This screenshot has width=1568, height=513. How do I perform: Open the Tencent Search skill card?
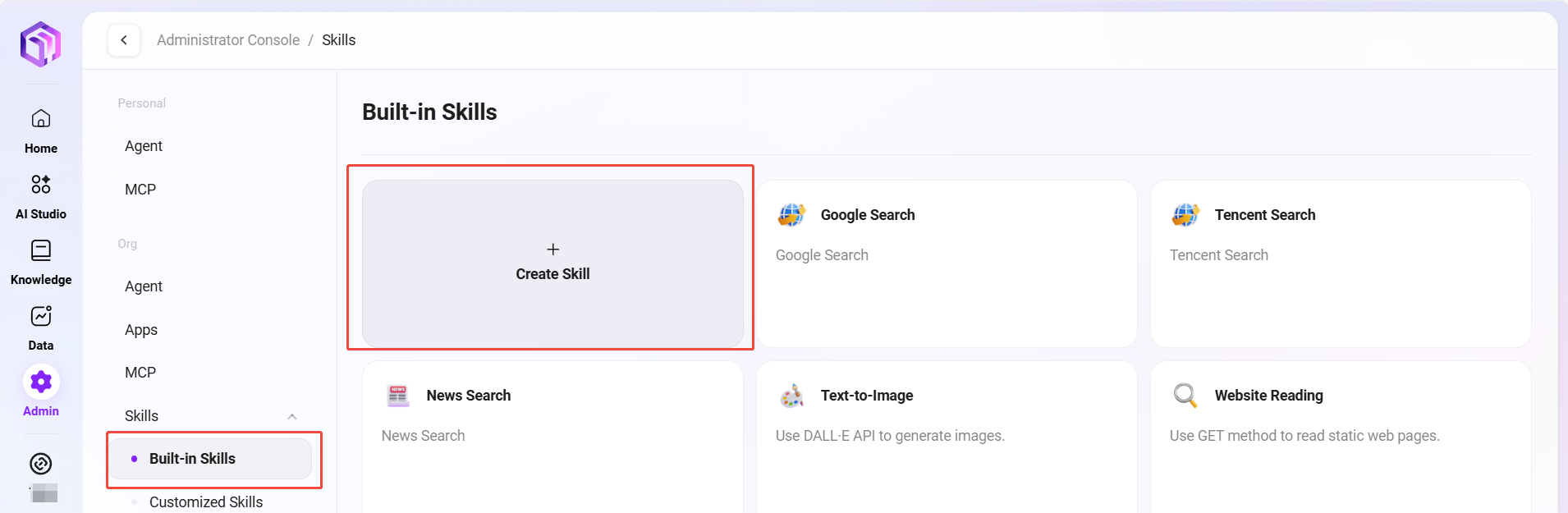(x=1340, y=263)
